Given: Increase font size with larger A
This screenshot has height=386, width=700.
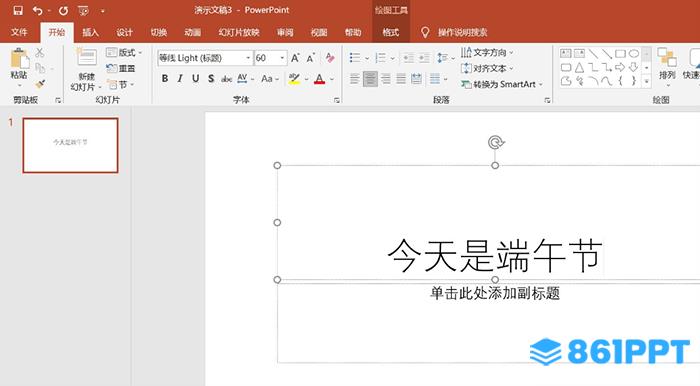Looking at the screenshot, I should tap(295, 58).
